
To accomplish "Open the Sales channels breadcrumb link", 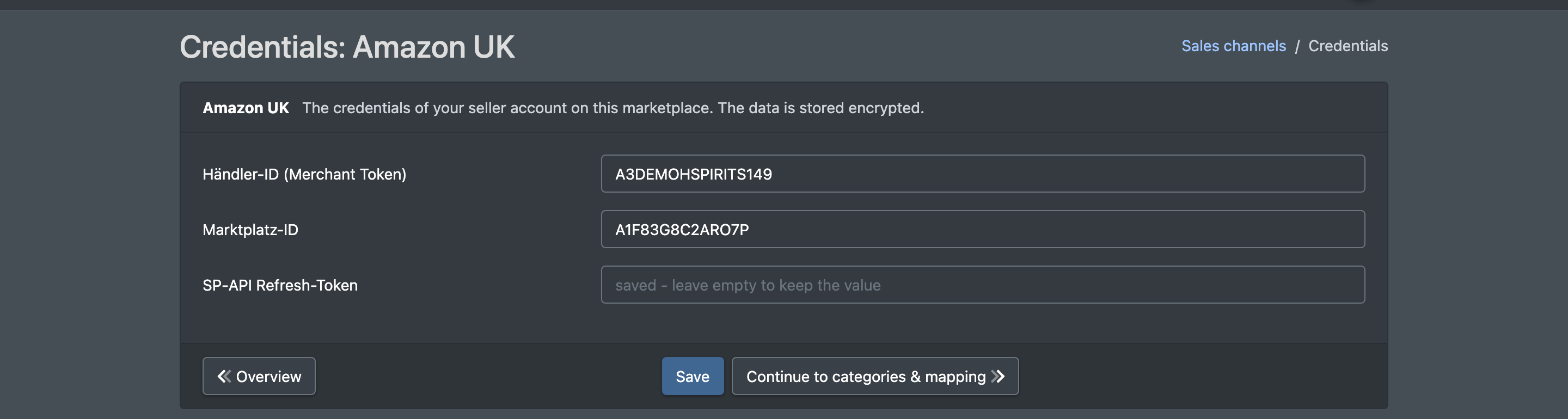I will point(1233,46).
